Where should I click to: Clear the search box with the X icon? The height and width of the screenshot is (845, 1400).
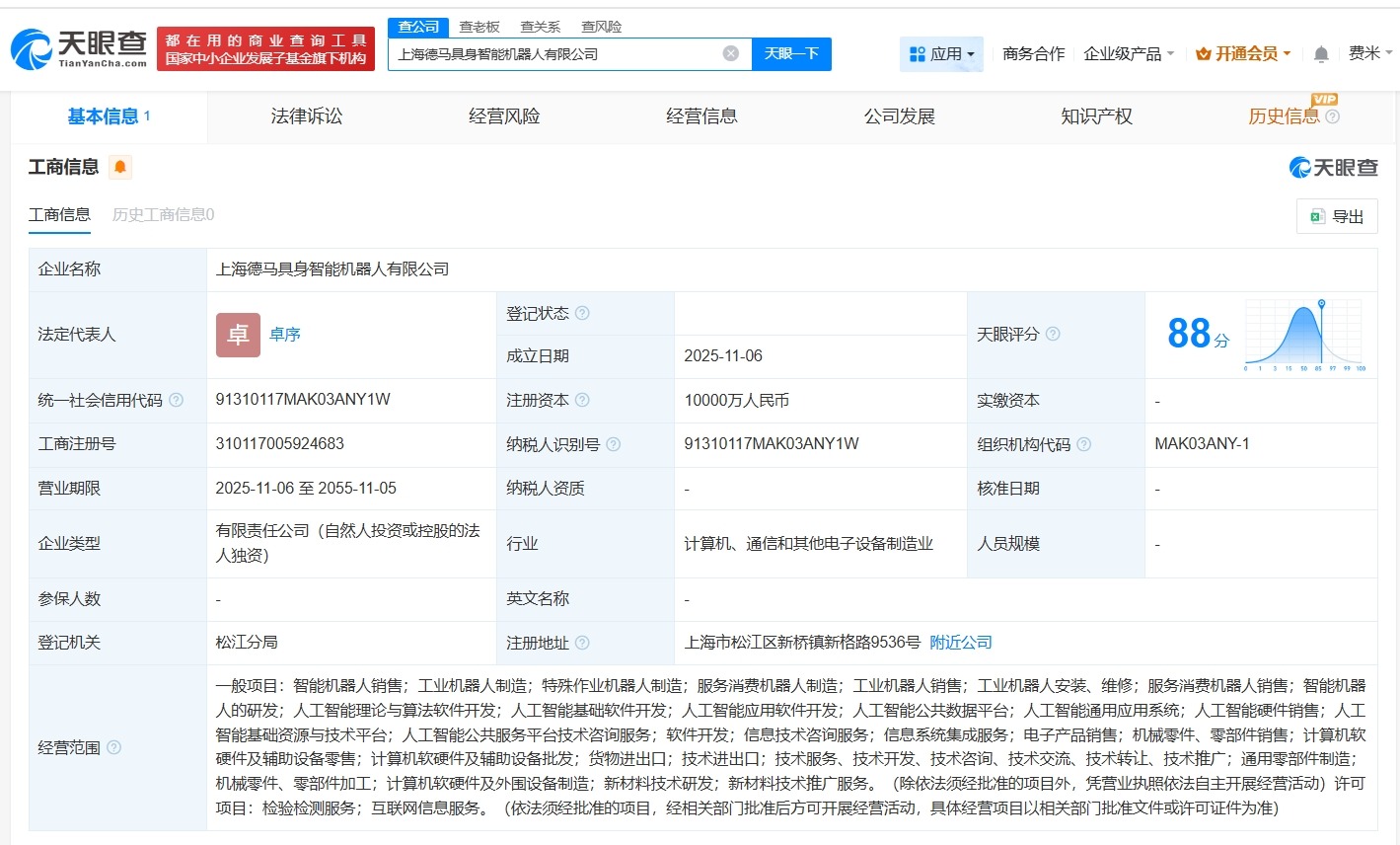(729, 53)
